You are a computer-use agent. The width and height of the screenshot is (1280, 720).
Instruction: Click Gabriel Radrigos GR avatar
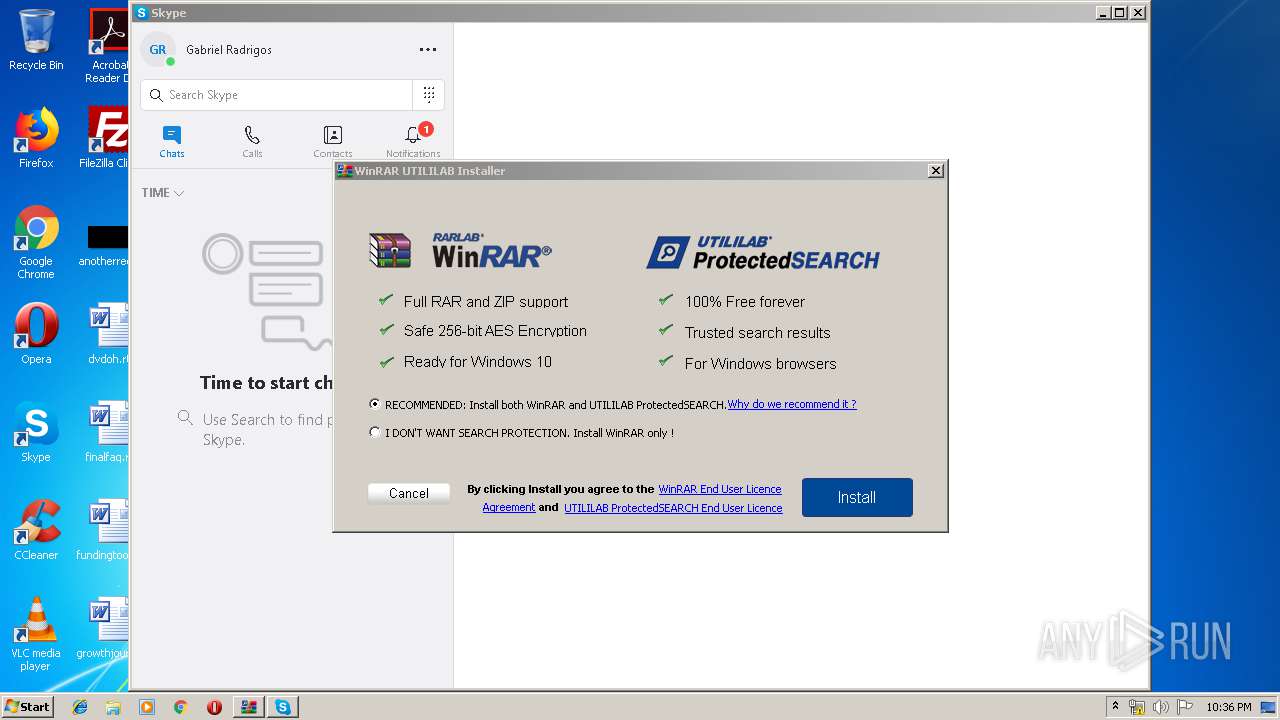[158, 50]
